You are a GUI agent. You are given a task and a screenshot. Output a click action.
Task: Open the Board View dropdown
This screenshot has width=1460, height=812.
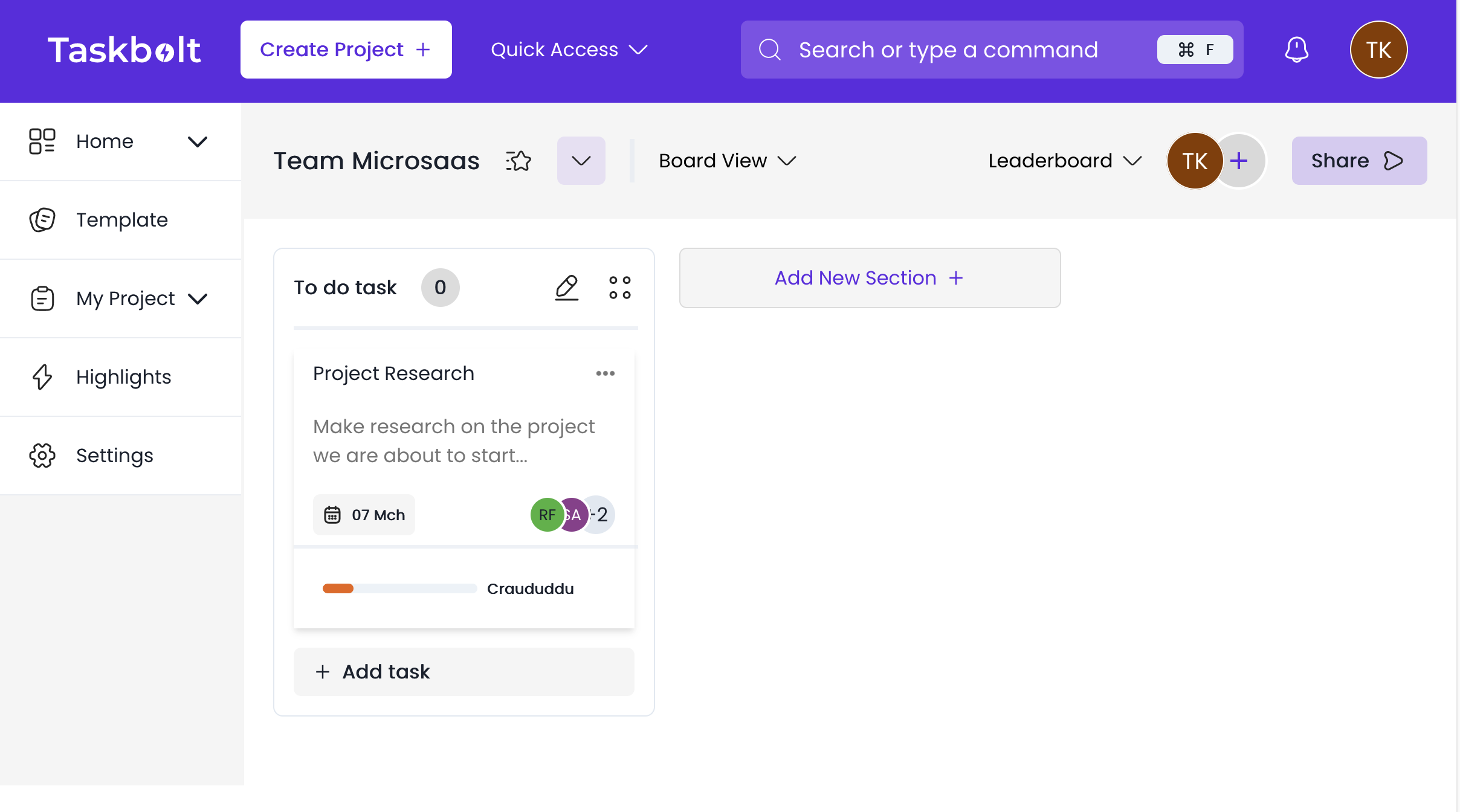(728, 161)
